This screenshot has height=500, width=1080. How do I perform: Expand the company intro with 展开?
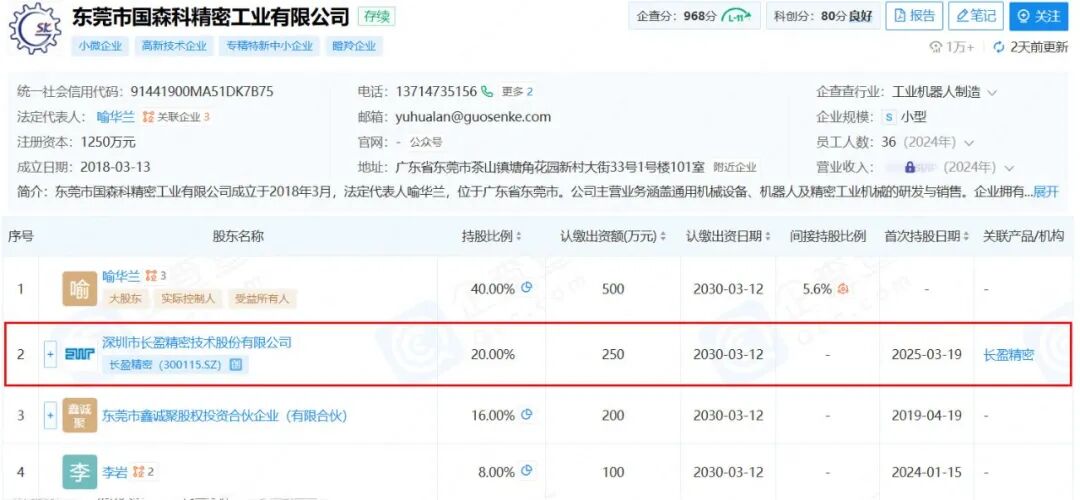pyautogui.click(x=1045, y=191)
